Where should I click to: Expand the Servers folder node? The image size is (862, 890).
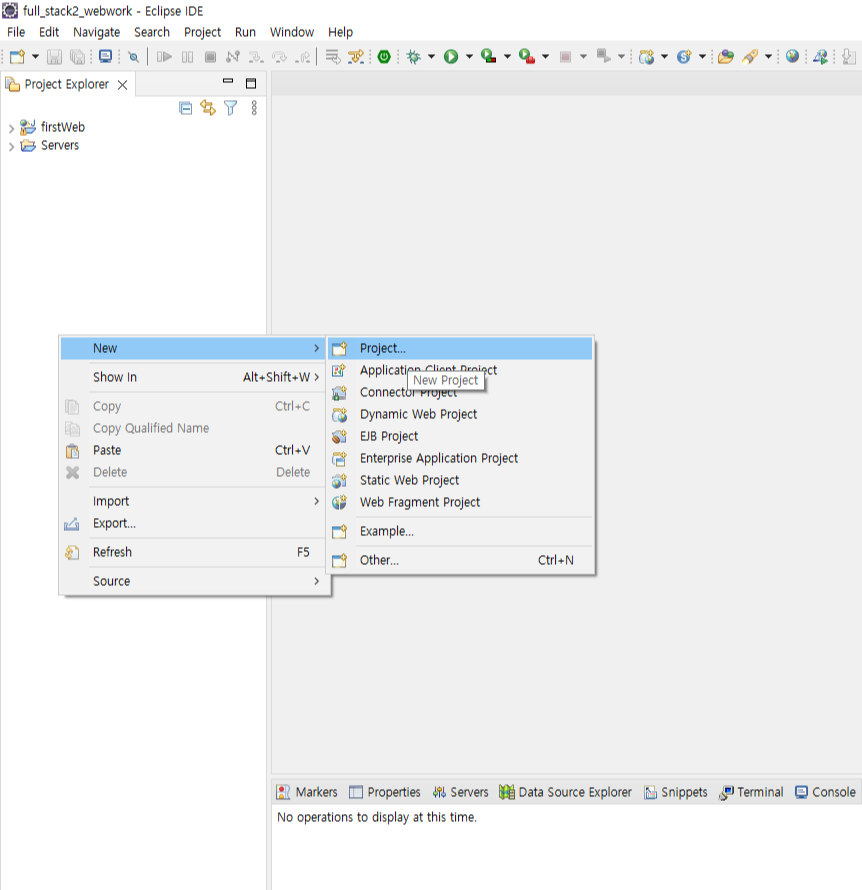click(11, 146)
